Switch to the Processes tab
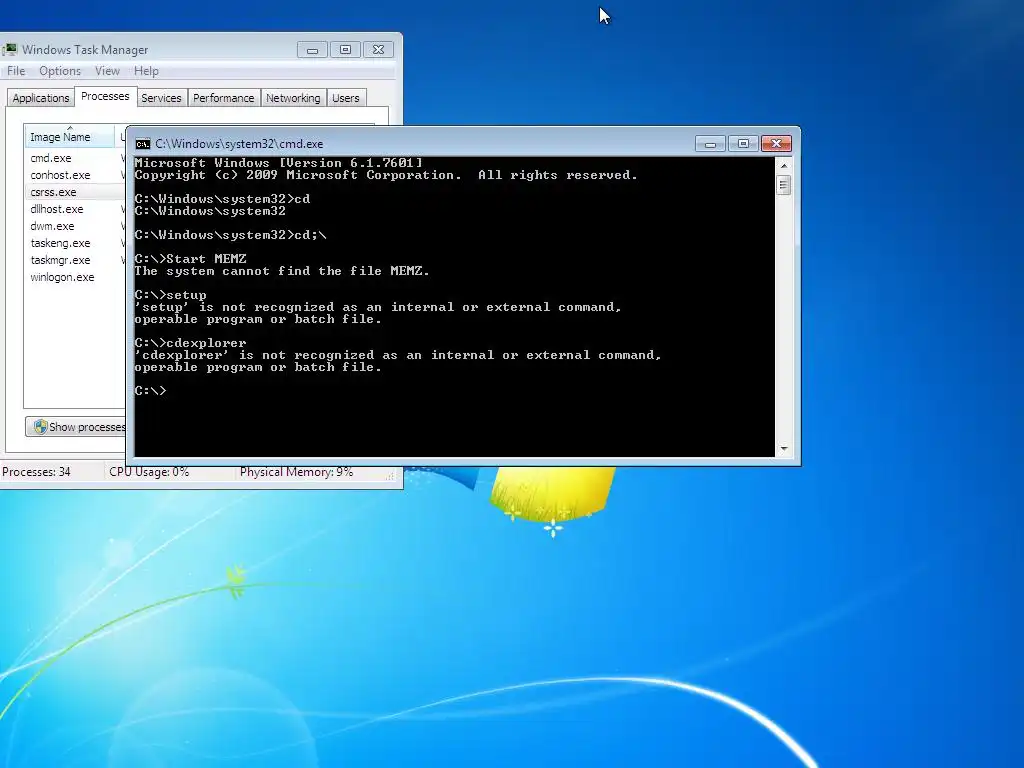This screenshot has height=768, width=1024. 105,96
